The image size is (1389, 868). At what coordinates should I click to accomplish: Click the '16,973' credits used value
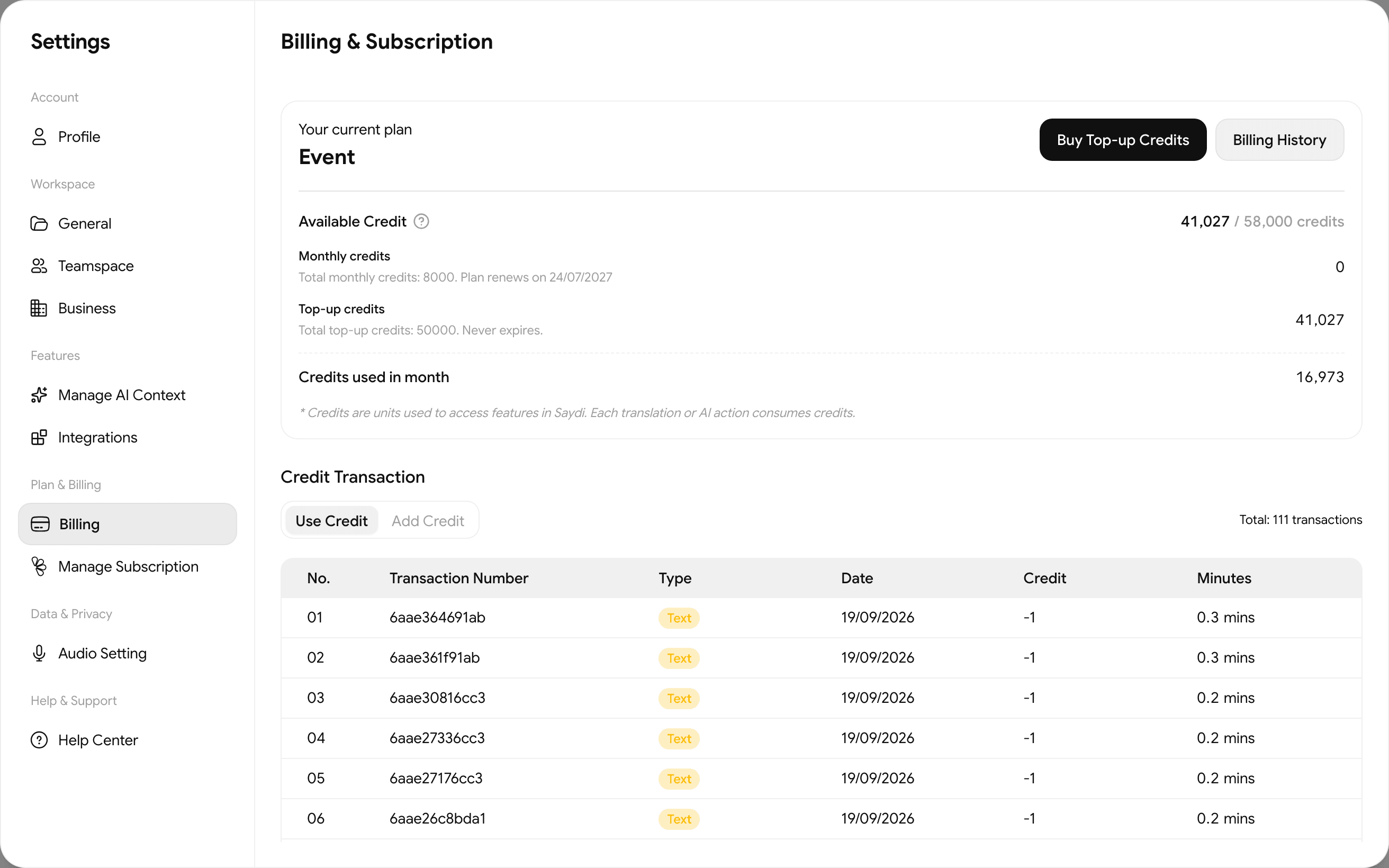[1320, 377]
